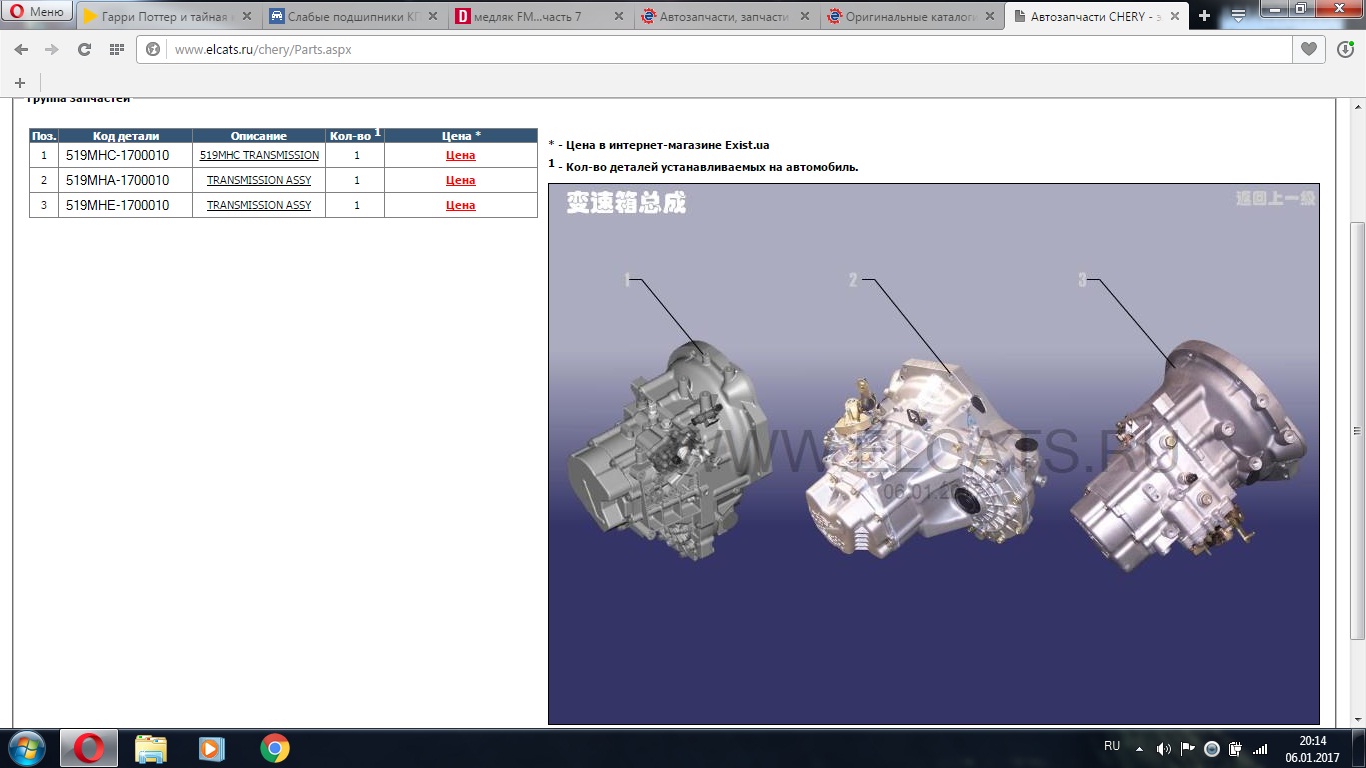Select the part code 519MHA-1700010
This screenshot has height=768, width=1366.
pyautogui.click(x=117, y=180)
